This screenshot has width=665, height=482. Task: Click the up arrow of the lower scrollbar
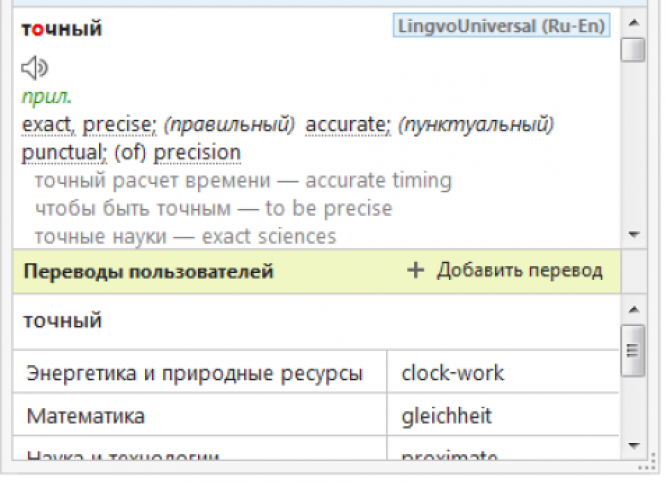click(634, 309)
